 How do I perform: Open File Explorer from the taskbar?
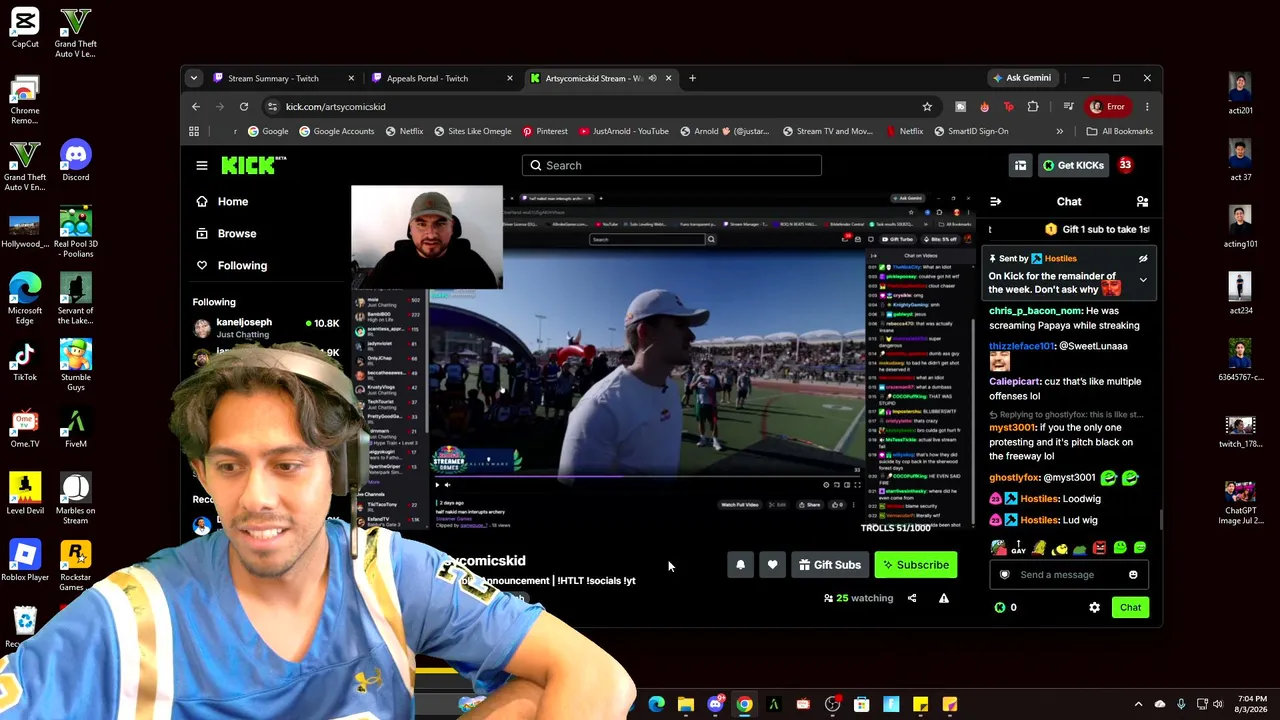(686, 704)
